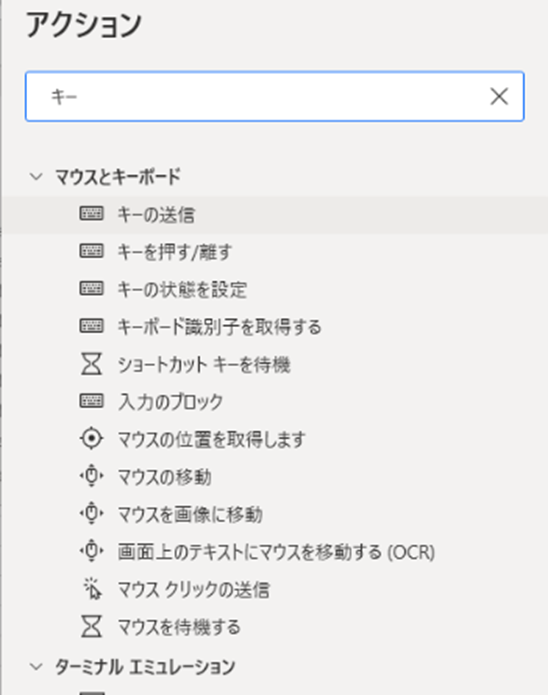Click the cursor click icon beside マウス クリックの送信

(93, 589)
